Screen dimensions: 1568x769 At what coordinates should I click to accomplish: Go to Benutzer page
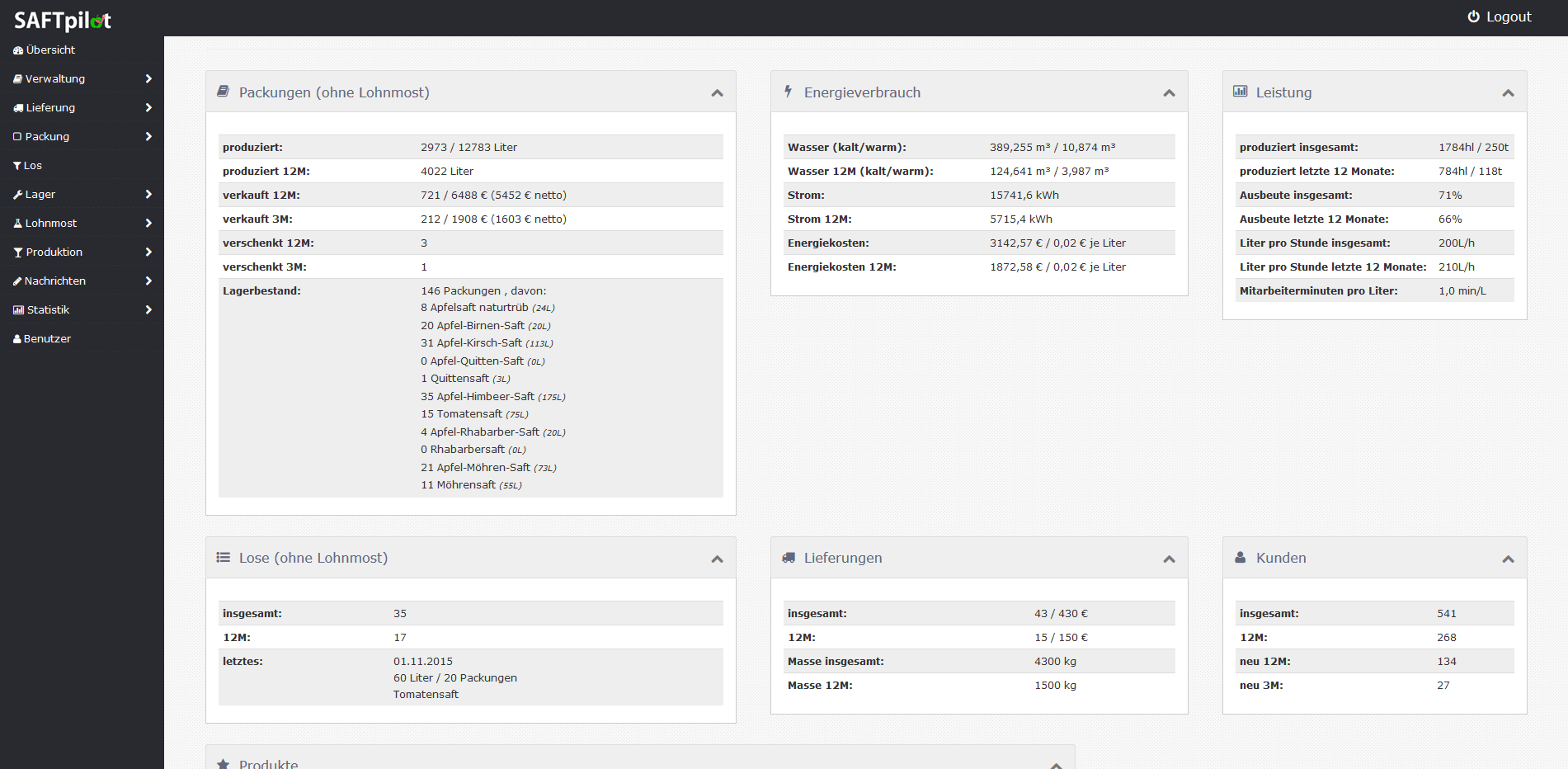[47, 339]
